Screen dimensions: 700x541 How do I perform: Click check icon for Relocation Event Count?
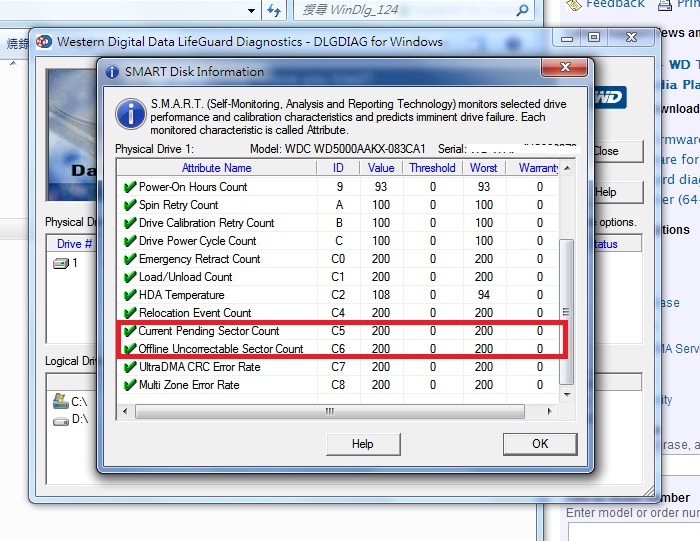[129, 313]
